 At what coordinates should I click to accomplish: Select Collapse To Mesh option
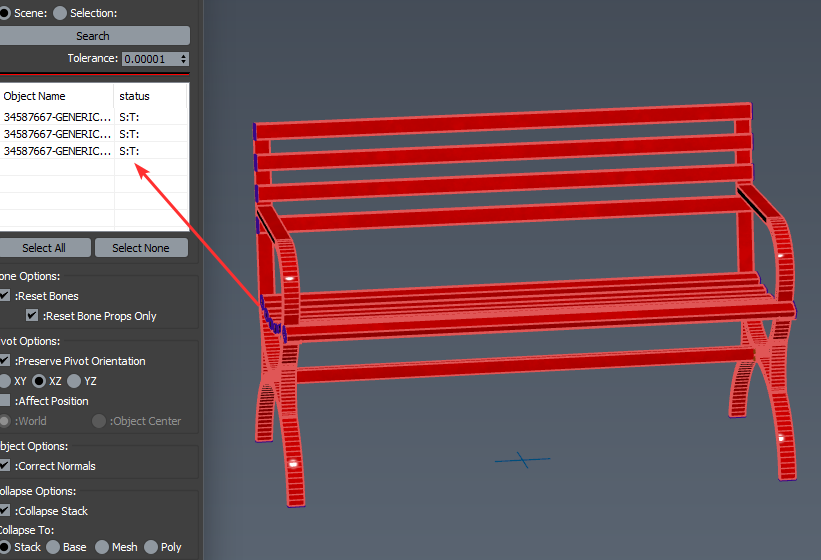point(102,547)
